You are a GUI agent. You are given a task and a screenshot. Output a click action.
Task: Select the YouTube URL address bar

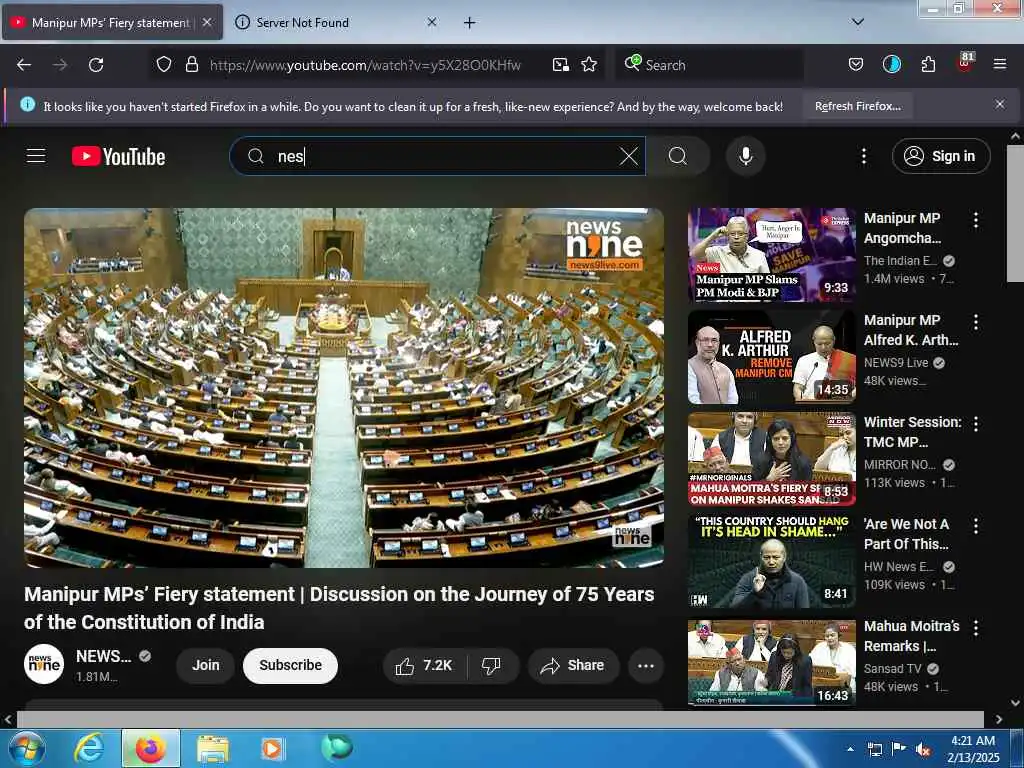[365, 65]
